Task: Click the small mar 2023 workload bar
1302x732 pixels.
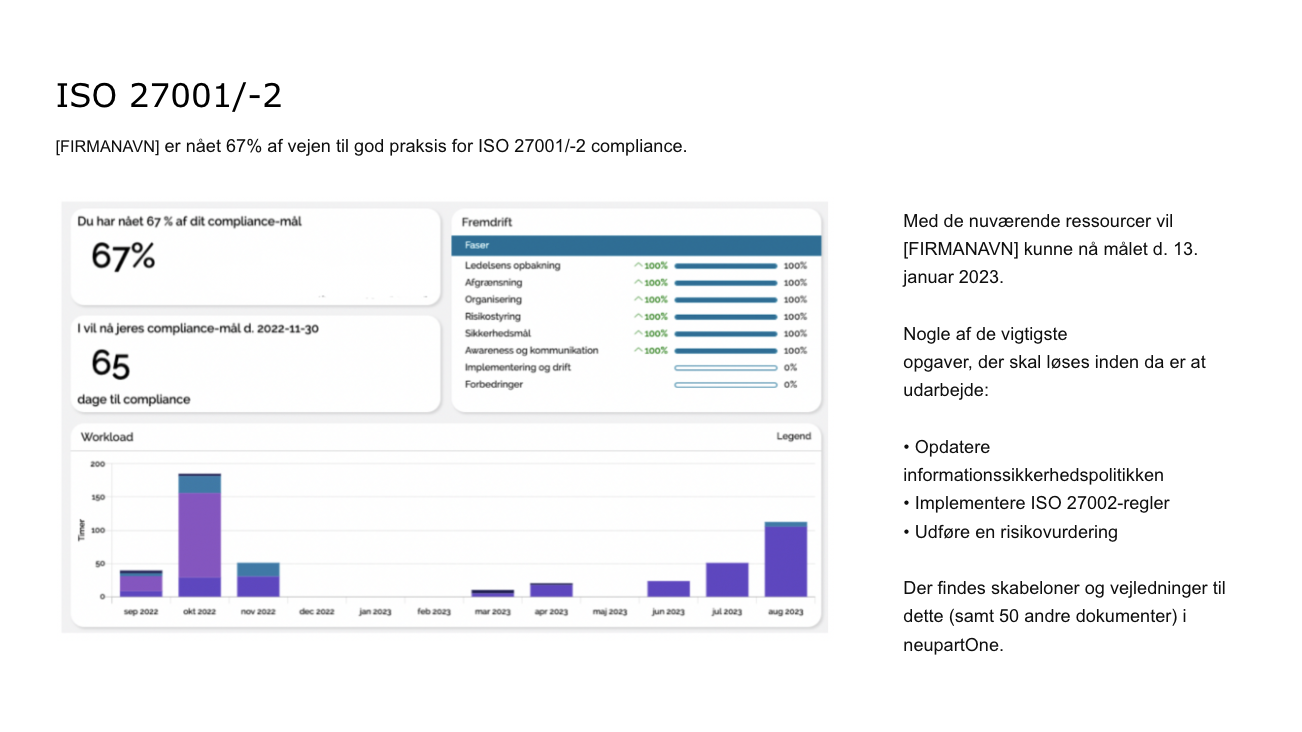Action: (493, 593)
